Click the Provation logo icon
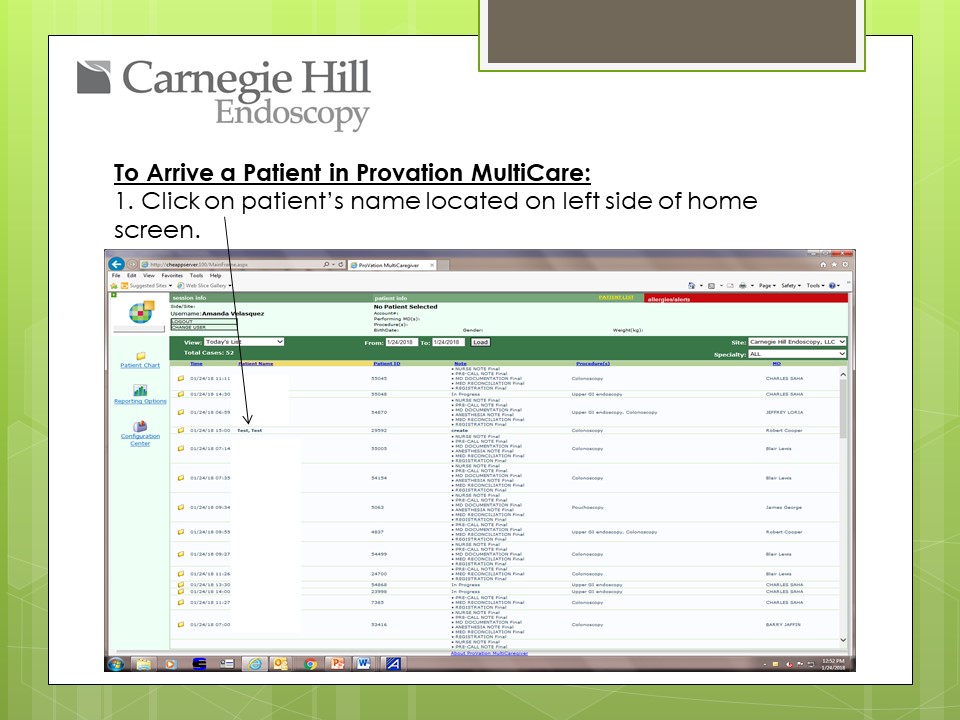This screenshot has width=960, height=720. point(140,312)
